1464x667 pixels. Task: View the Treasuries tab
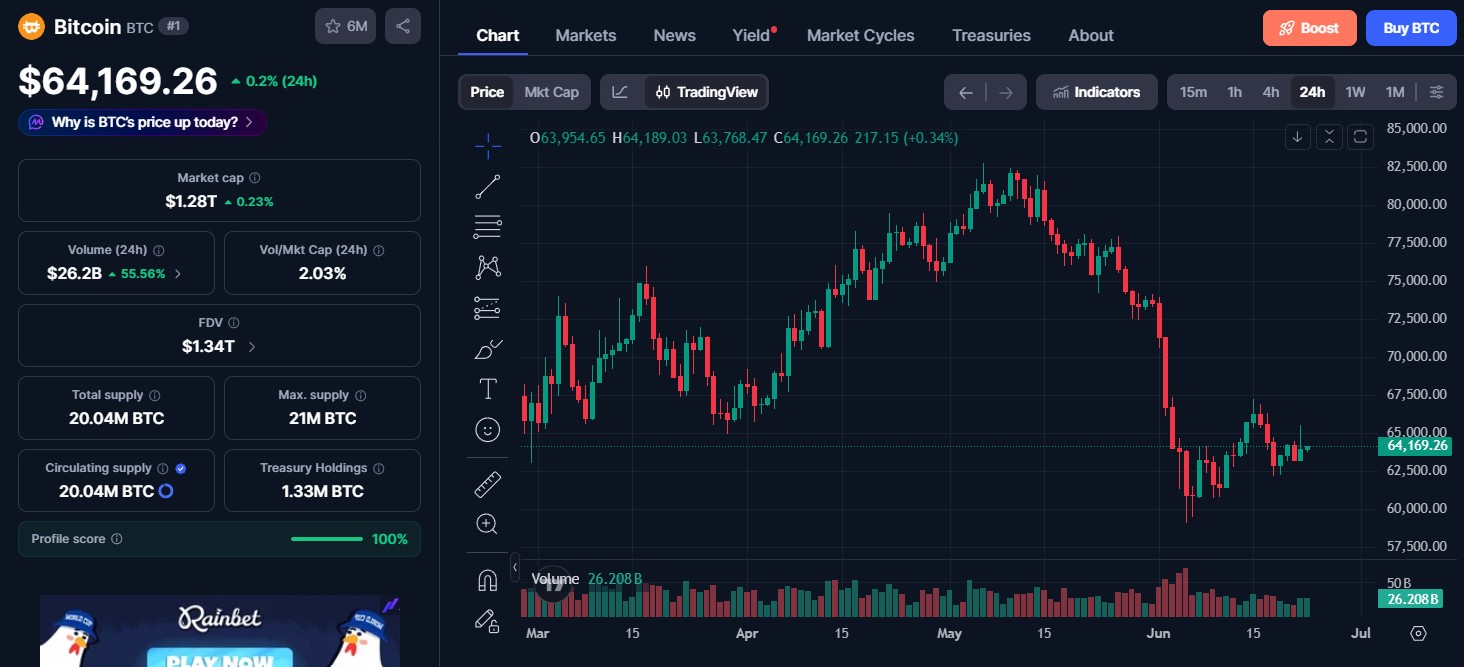click(x=991, y=35)
